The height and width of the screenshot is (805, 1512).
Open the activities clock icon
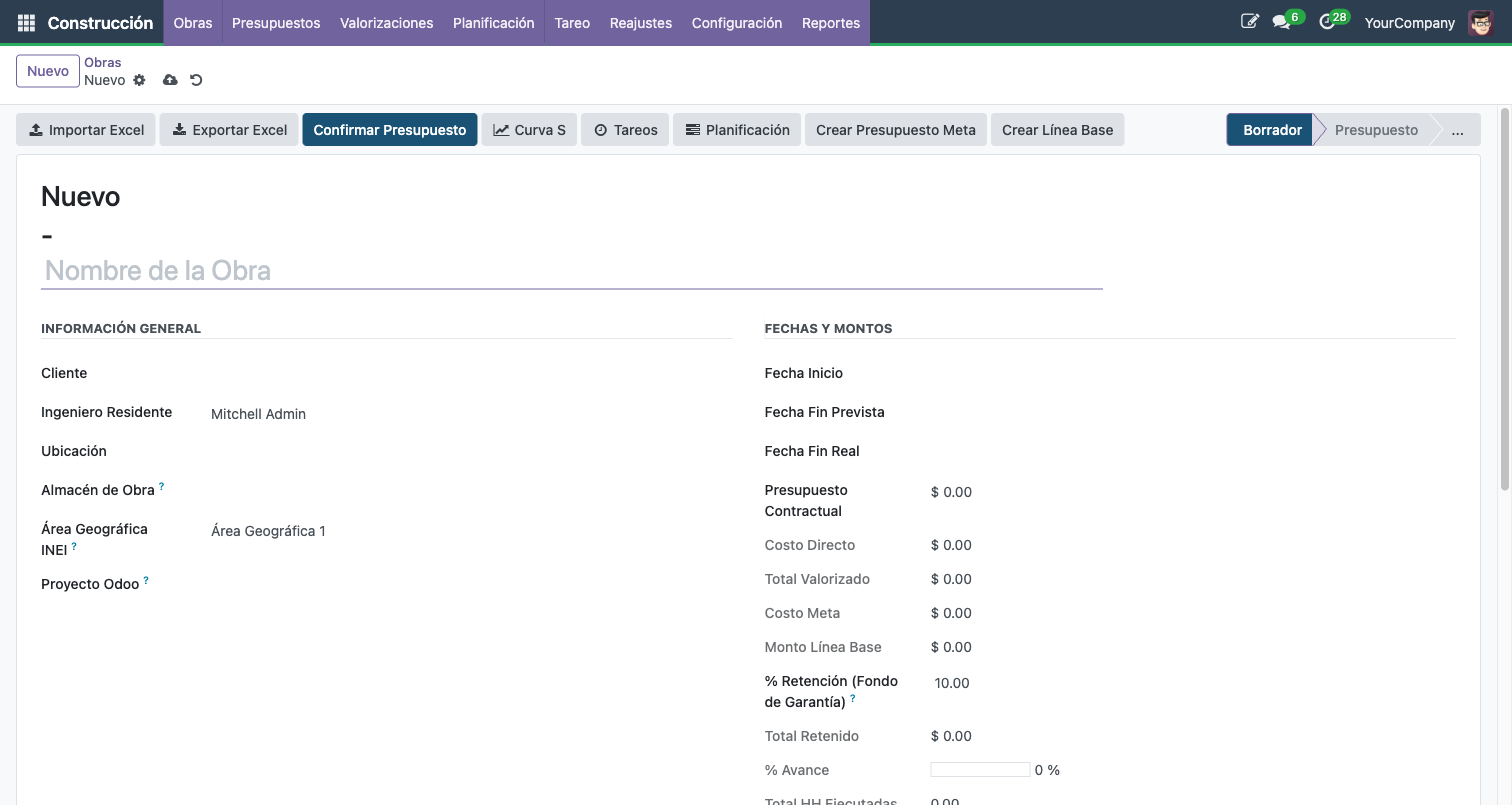[x=1327, y=22]
